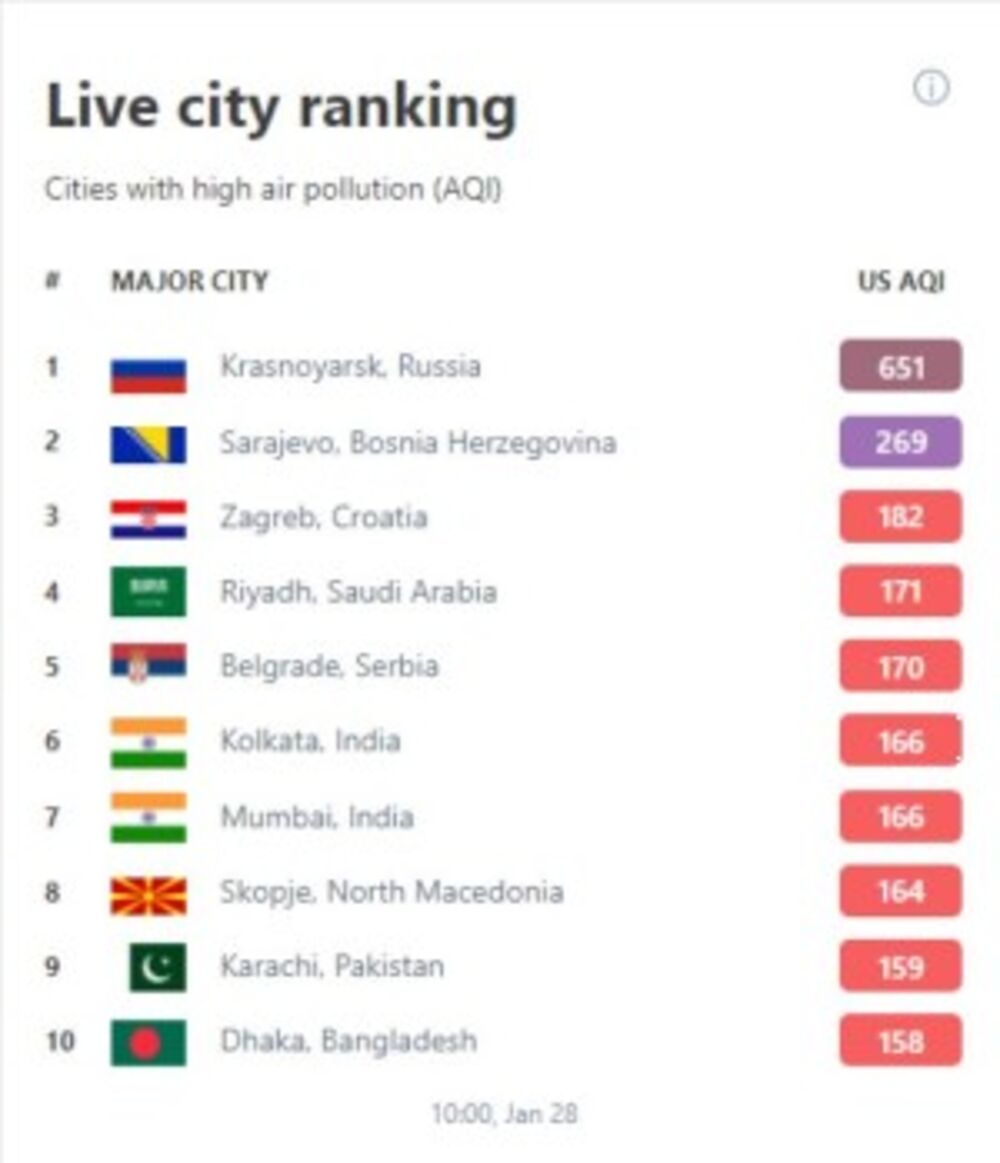The width and height of the screenshot is (1000, 1163).
Task: Click the Pakistan flag icon
Action: [157, 968]
